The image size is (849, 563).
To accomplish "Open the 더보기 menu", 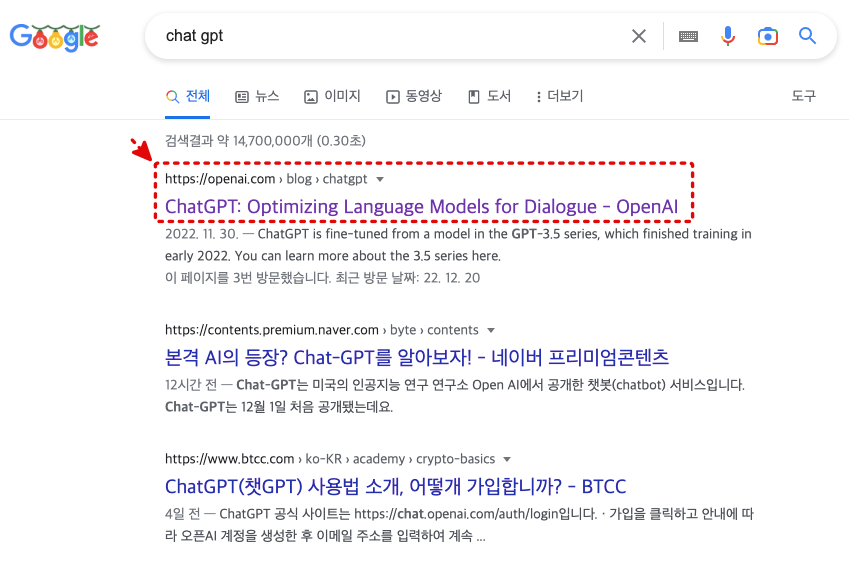I will click(559, 96).
